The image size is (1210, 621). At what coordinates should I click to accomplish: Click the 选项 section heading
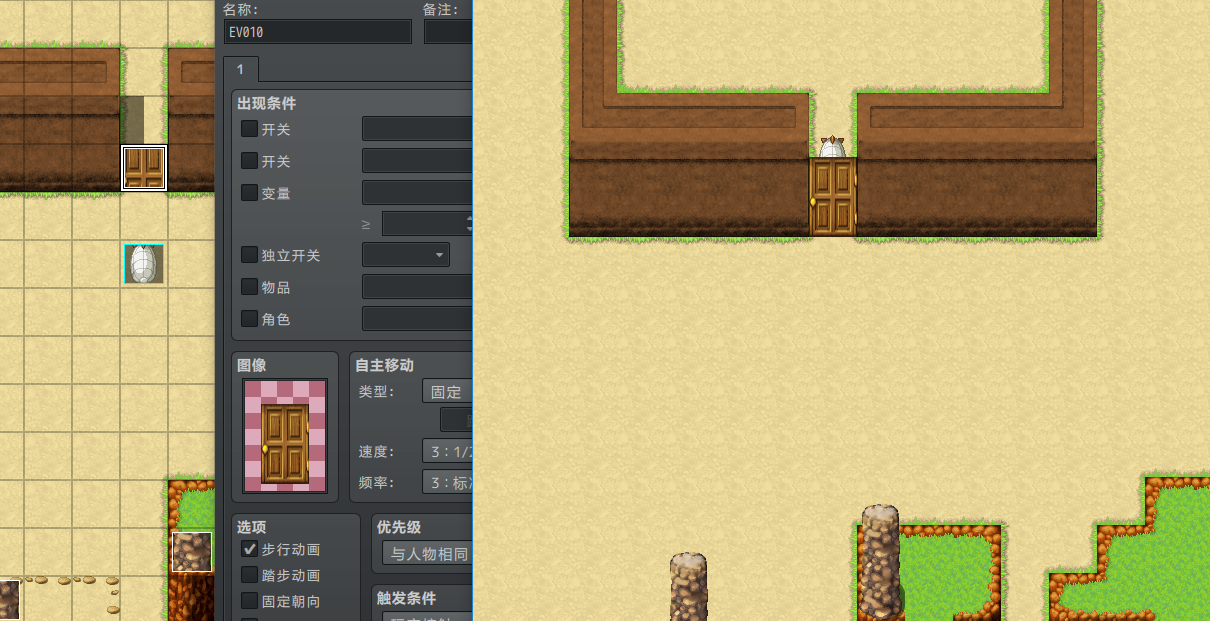[252, 526]
